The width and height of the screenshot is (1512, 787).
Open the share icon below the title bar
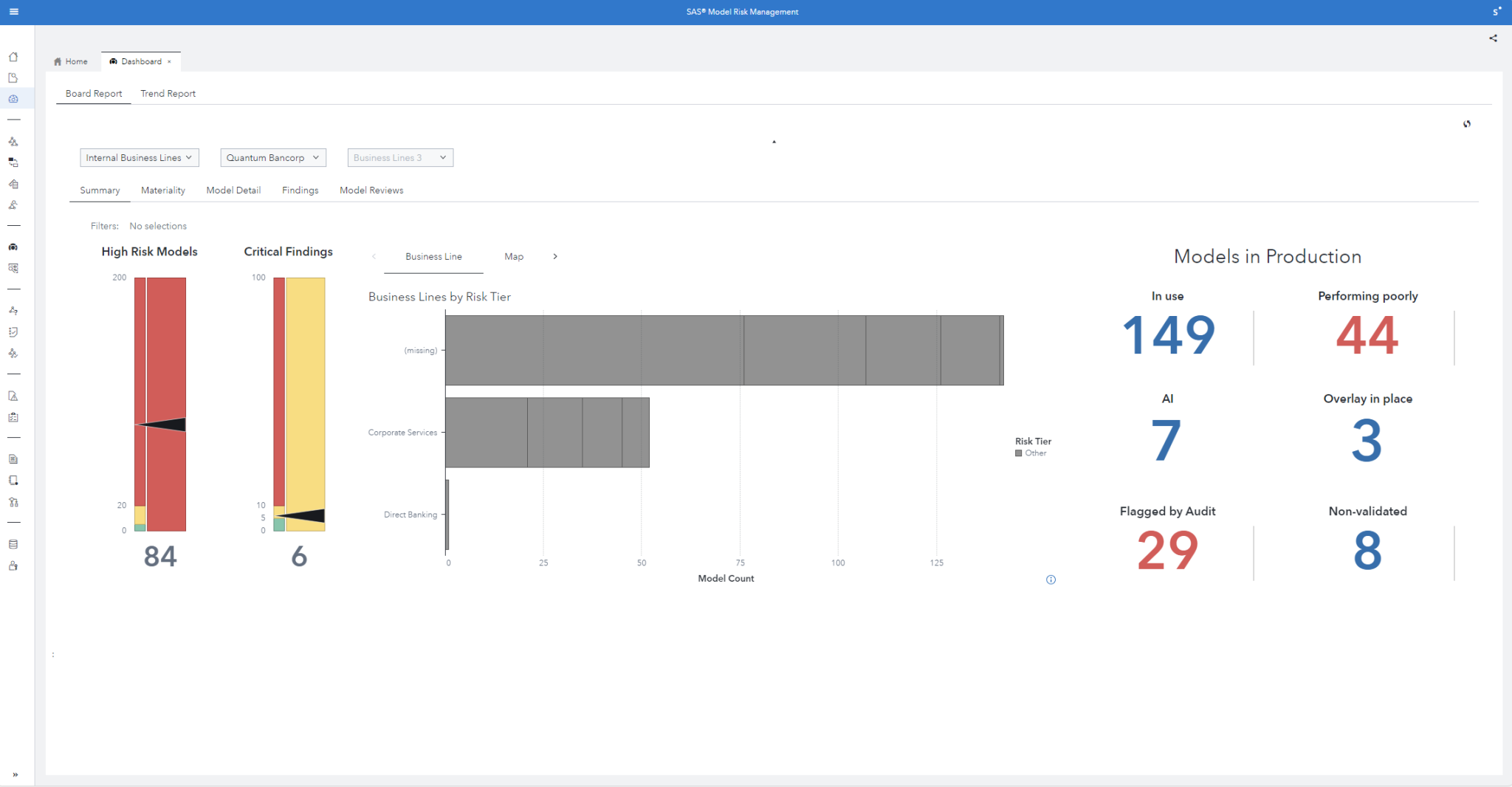[x=1494, y=38]
